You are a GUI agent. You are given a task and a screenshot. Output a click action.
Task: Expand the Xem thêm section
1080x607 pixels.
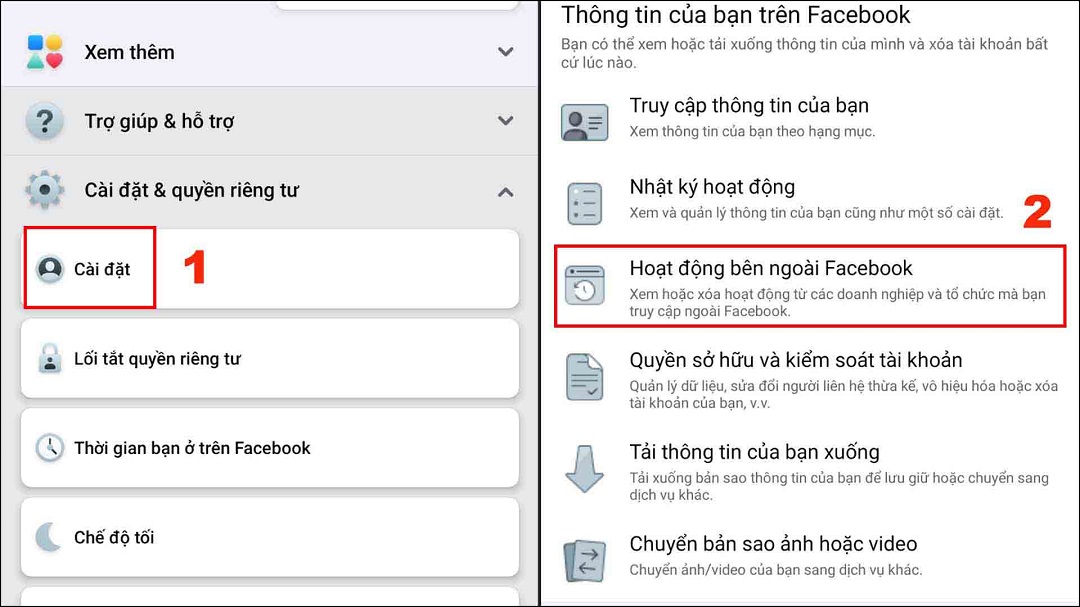(507, 51)
